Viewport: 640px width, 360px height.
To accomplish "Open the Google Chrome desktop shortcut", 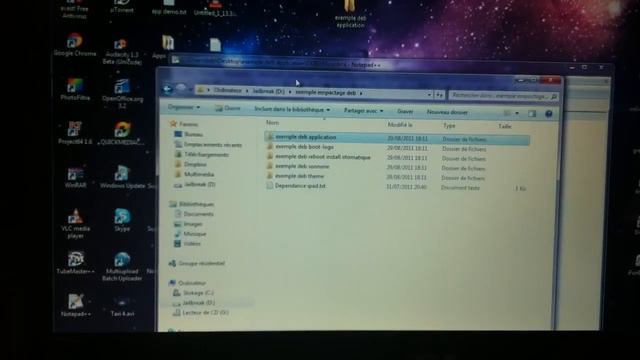I will point(75,45).
